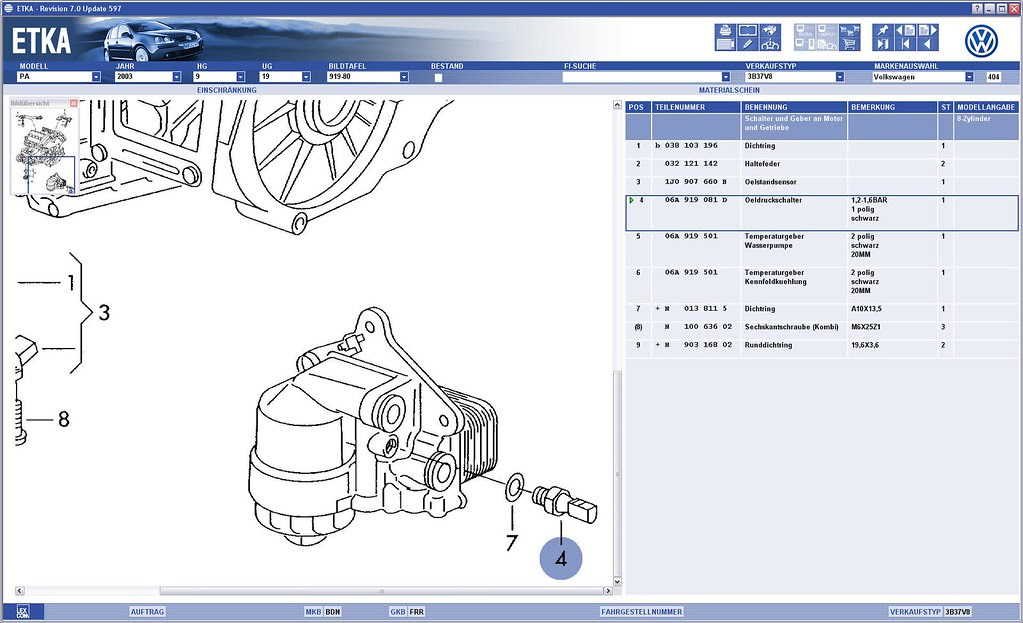The width and height of the screenshot is (1023, 623).
Task: Go to previous illustration page icon
Action: pos(906,31)
